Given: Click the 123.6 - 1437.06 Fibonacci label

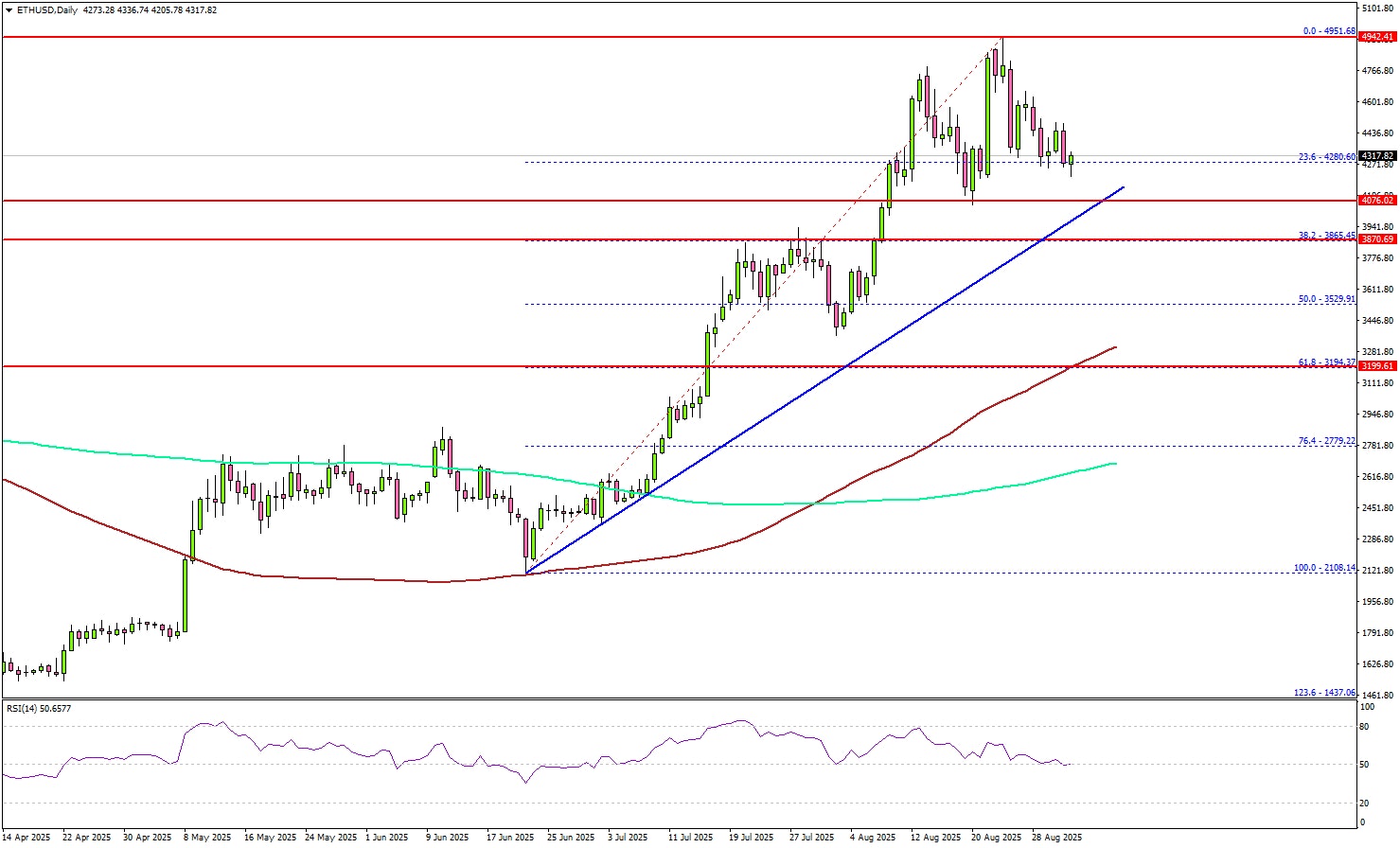Looking at the screenshot, I should 1323,693.
